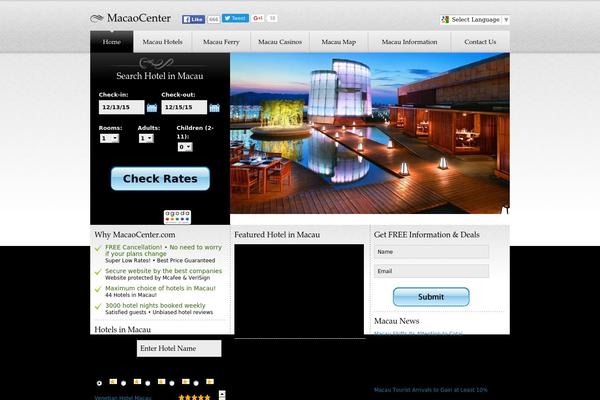
Task: Click 'Get FREE Information & Deals' heading
Action: [x=427, y=235]
